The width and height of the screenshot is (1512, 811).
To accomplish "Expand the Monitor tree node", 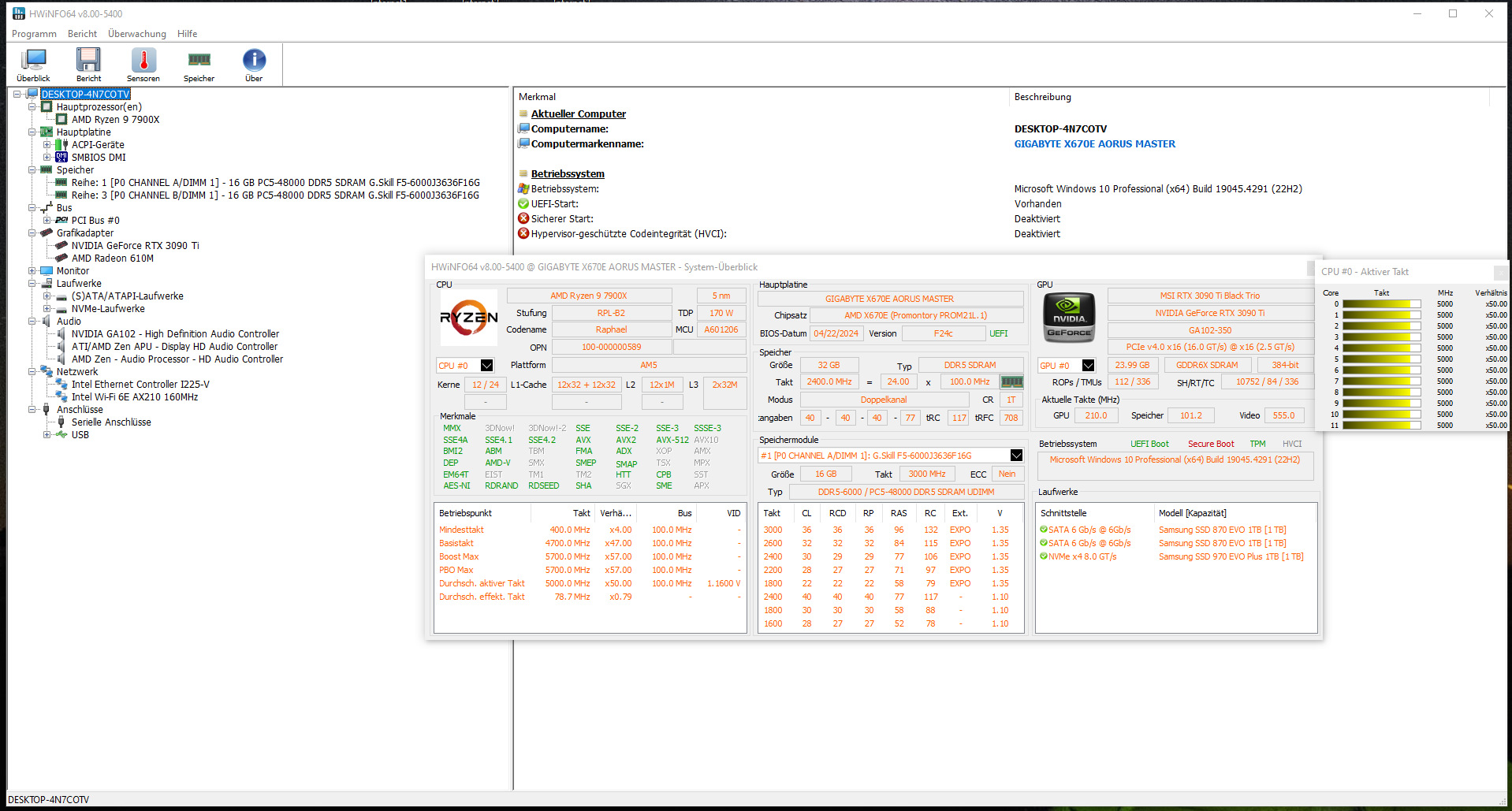I will [32, 270].
